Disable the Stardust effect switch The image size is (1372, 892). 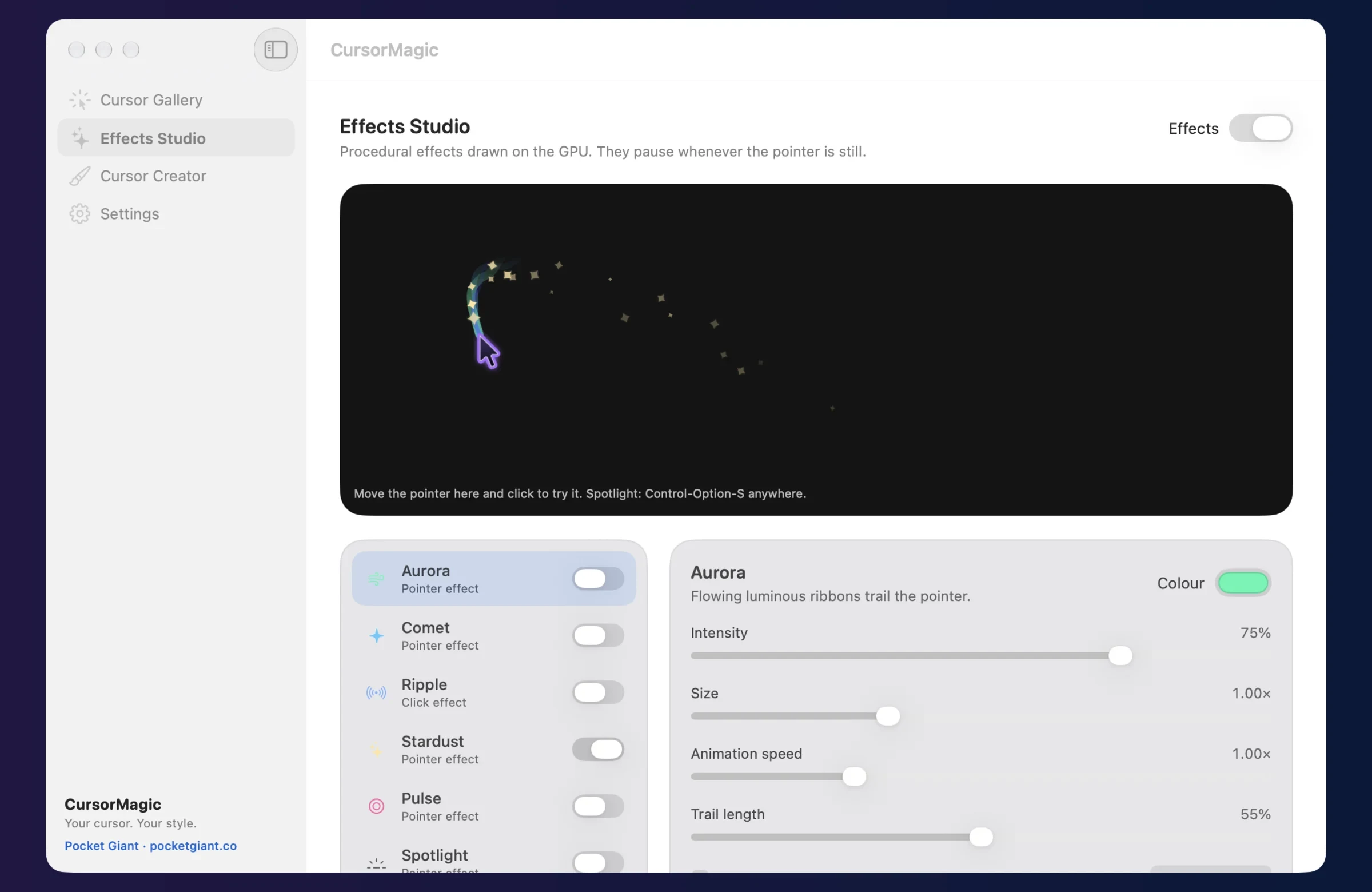coord(598,750)
